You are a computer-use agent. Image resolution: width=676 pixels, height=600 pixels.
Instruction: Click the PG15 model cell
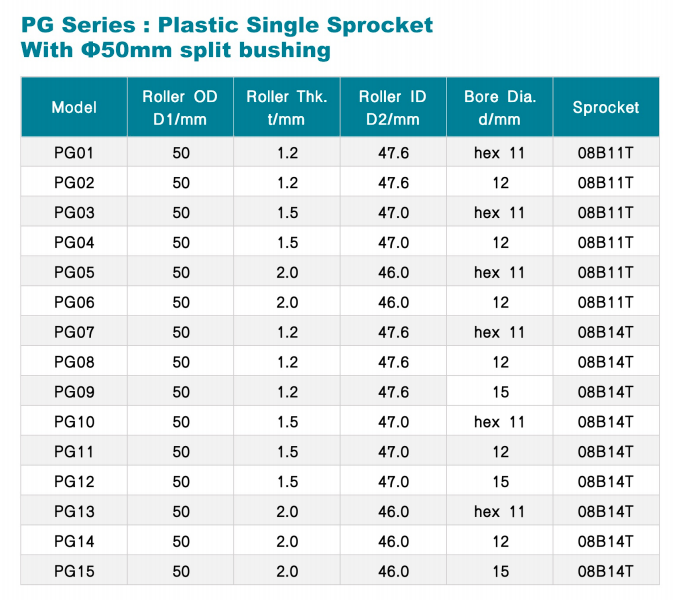tap(74, 571)
